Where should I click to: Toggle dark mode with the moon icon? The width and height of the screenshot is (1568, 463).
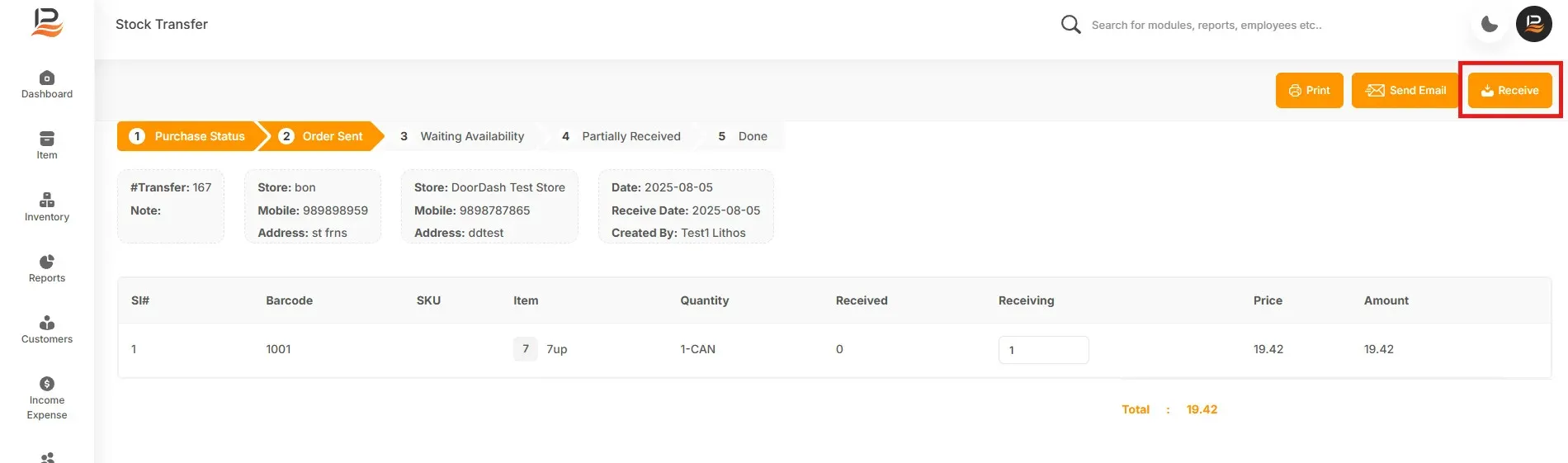tap(1490, 24)
